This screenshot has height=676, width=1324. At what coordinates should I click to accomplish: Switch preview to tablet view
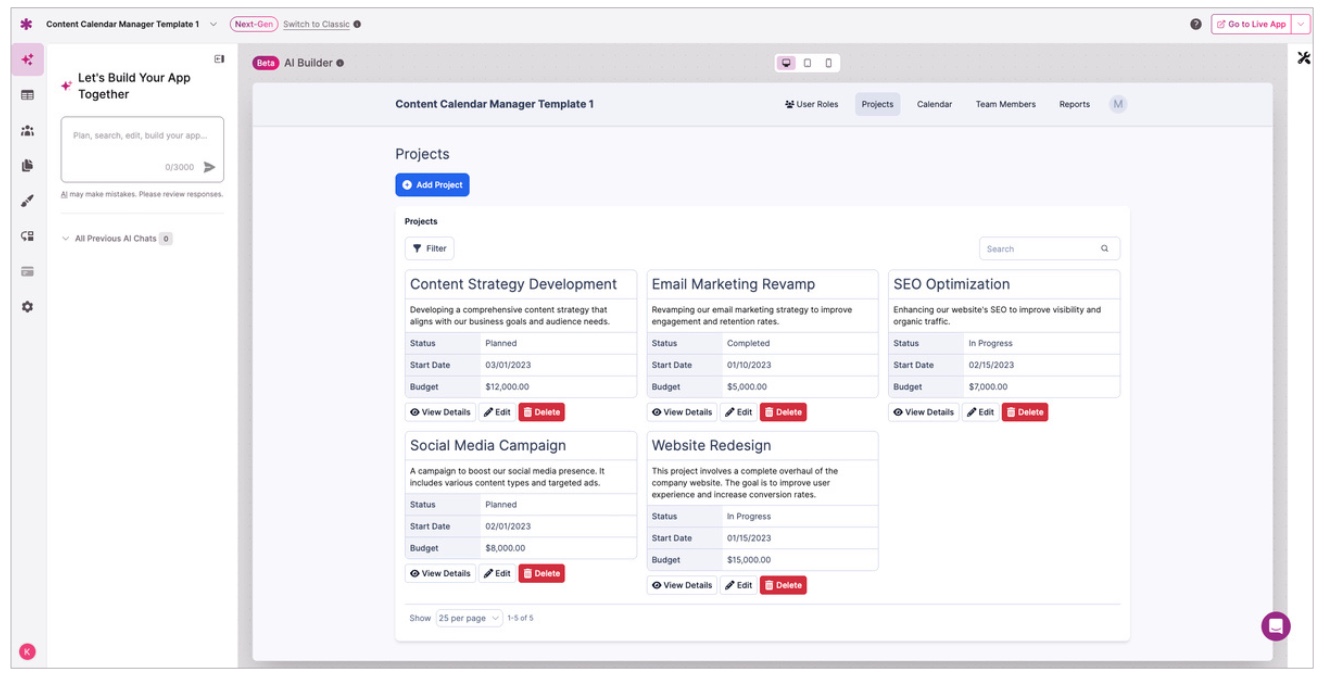[807, 63]
